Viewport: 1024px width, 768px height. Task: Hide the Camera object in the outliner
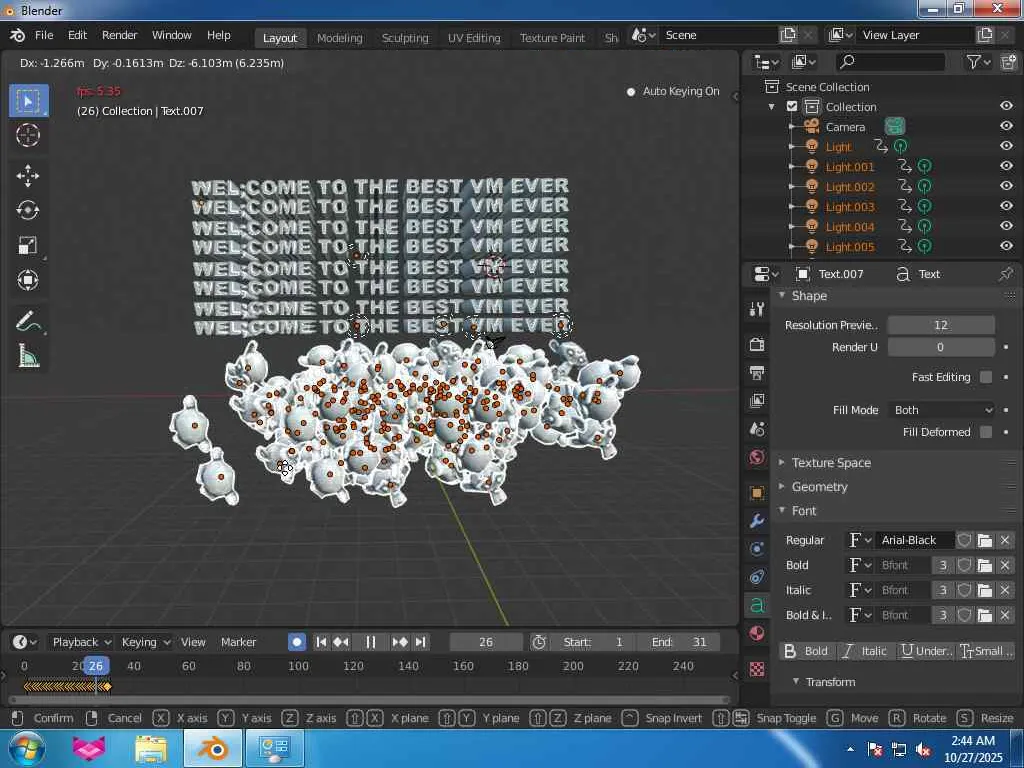tap(1006, 126)
